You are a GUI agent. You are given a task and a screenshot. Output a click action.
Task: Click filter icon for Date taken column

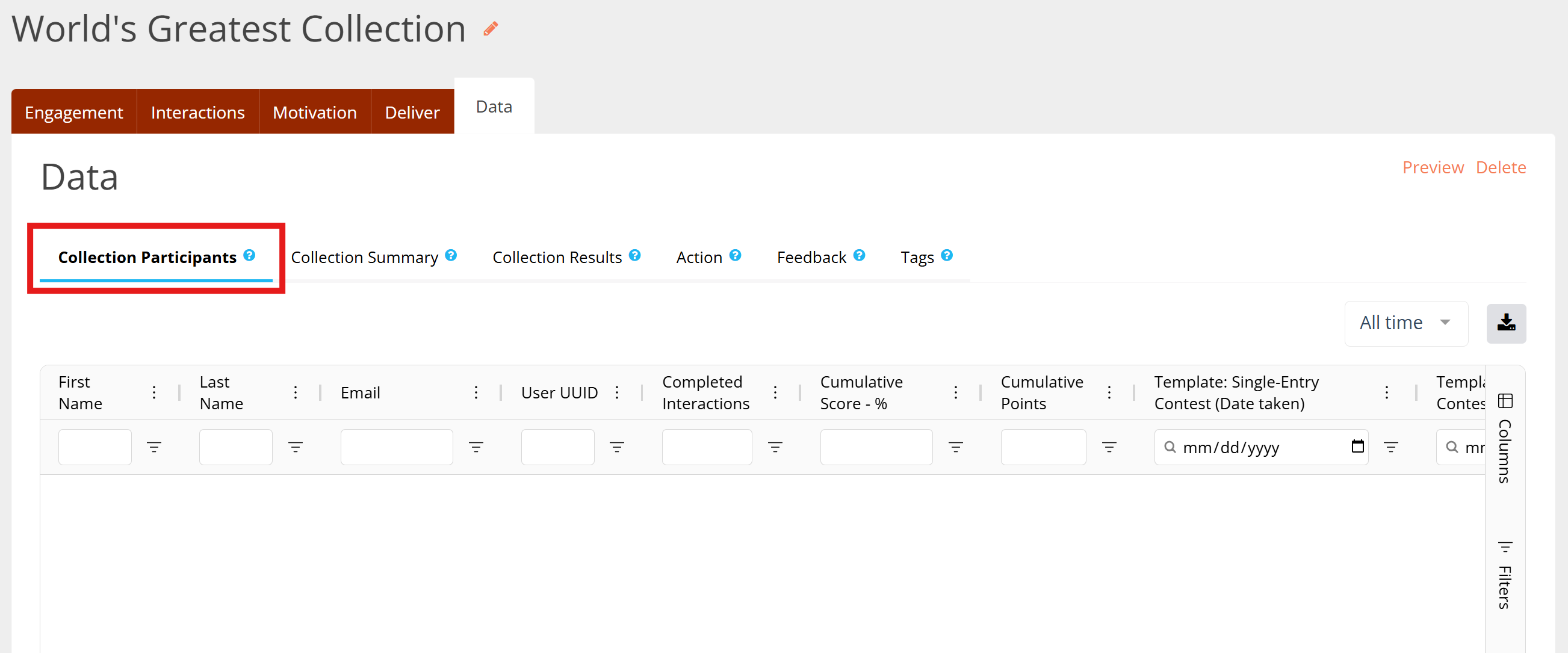click(1391, 447)
